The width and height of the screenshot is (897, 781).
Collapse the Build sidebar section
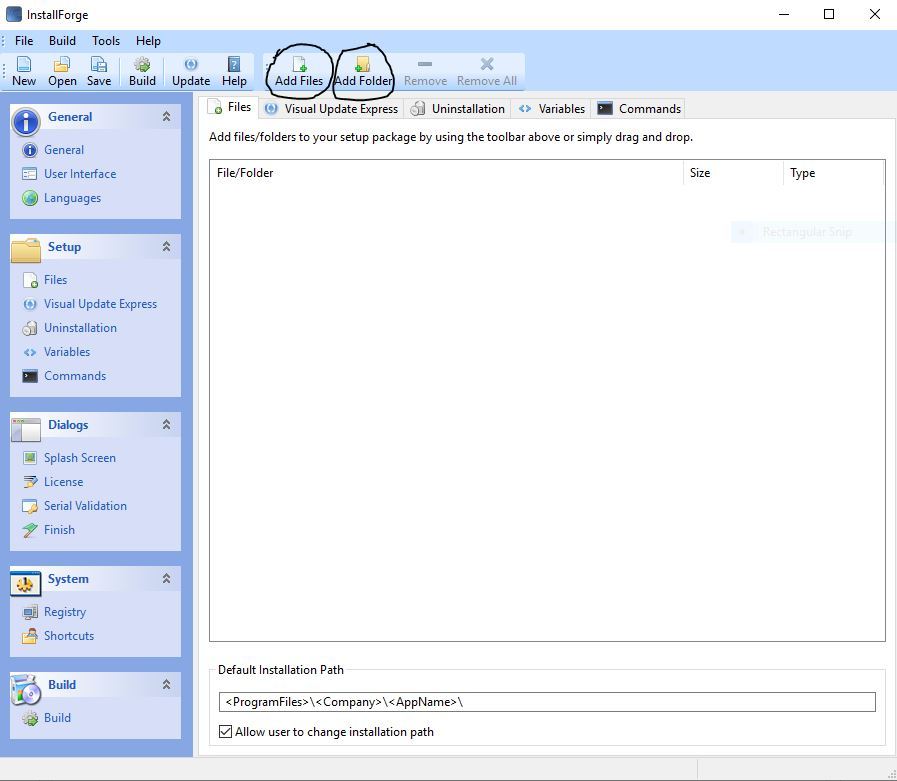(166, 684)
